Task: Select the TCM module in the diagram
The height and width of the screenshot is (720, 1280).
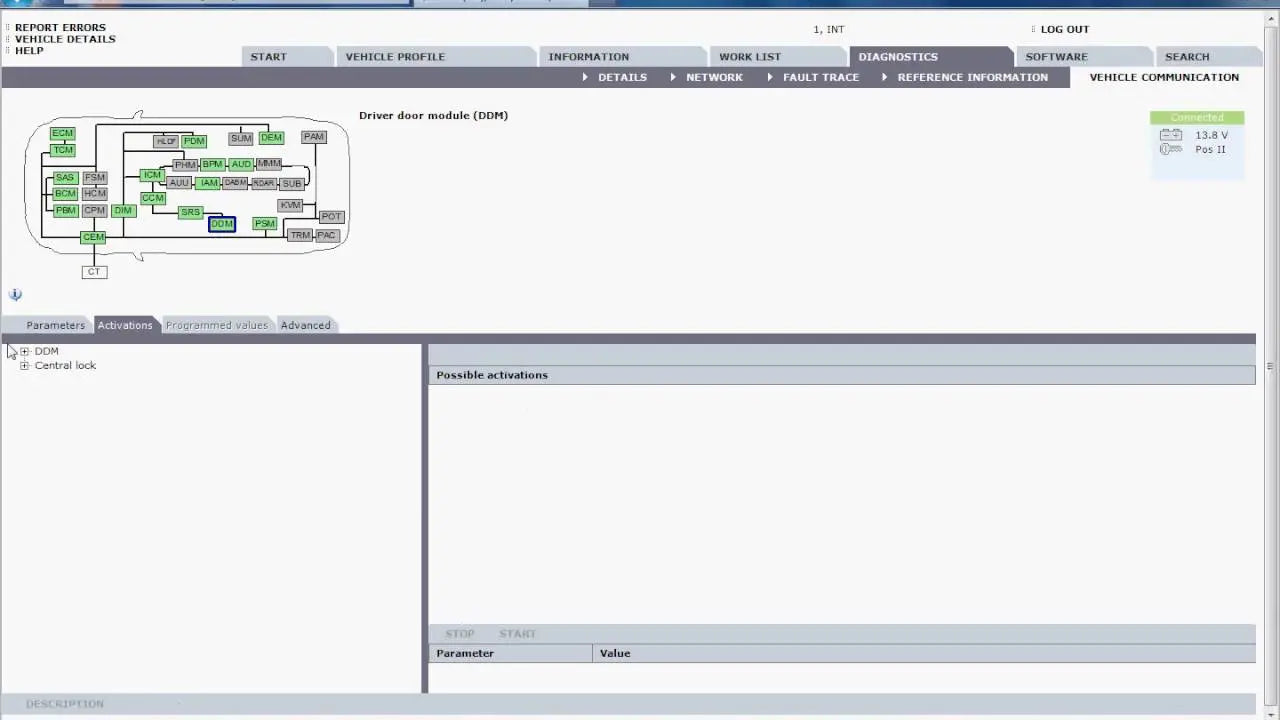Action: tap(62, 149)
